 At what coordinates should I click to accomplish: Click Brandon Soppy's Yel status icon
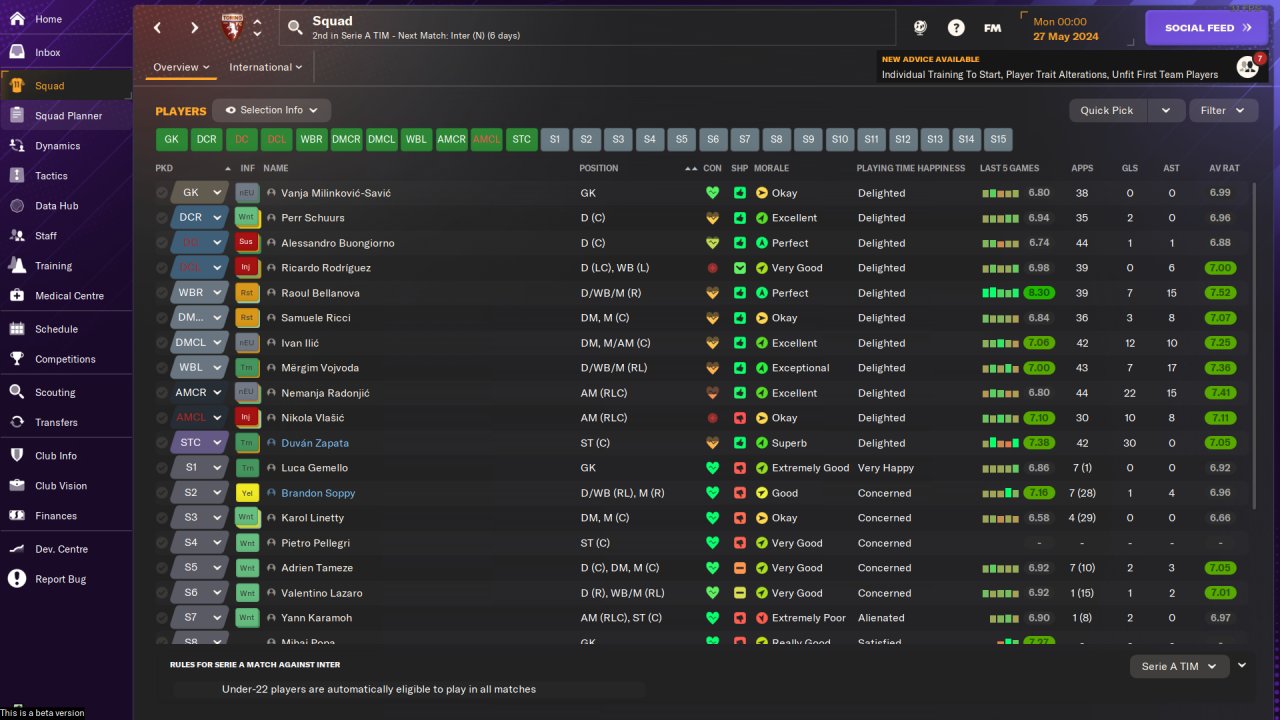click(x=246, y=493)
